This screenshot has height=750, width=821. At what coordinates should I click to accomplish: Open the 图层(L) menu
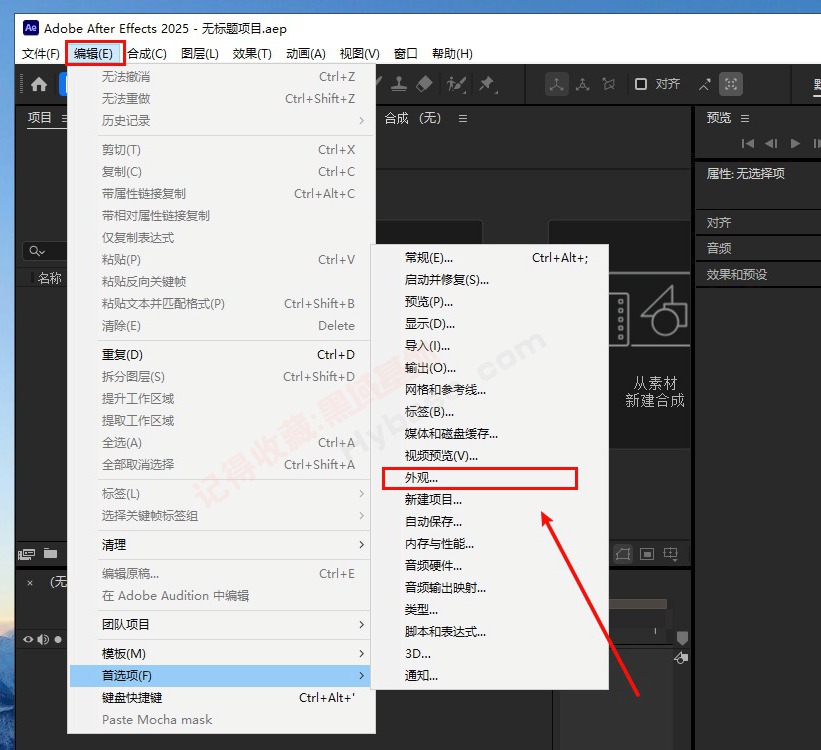click(199, 53)
